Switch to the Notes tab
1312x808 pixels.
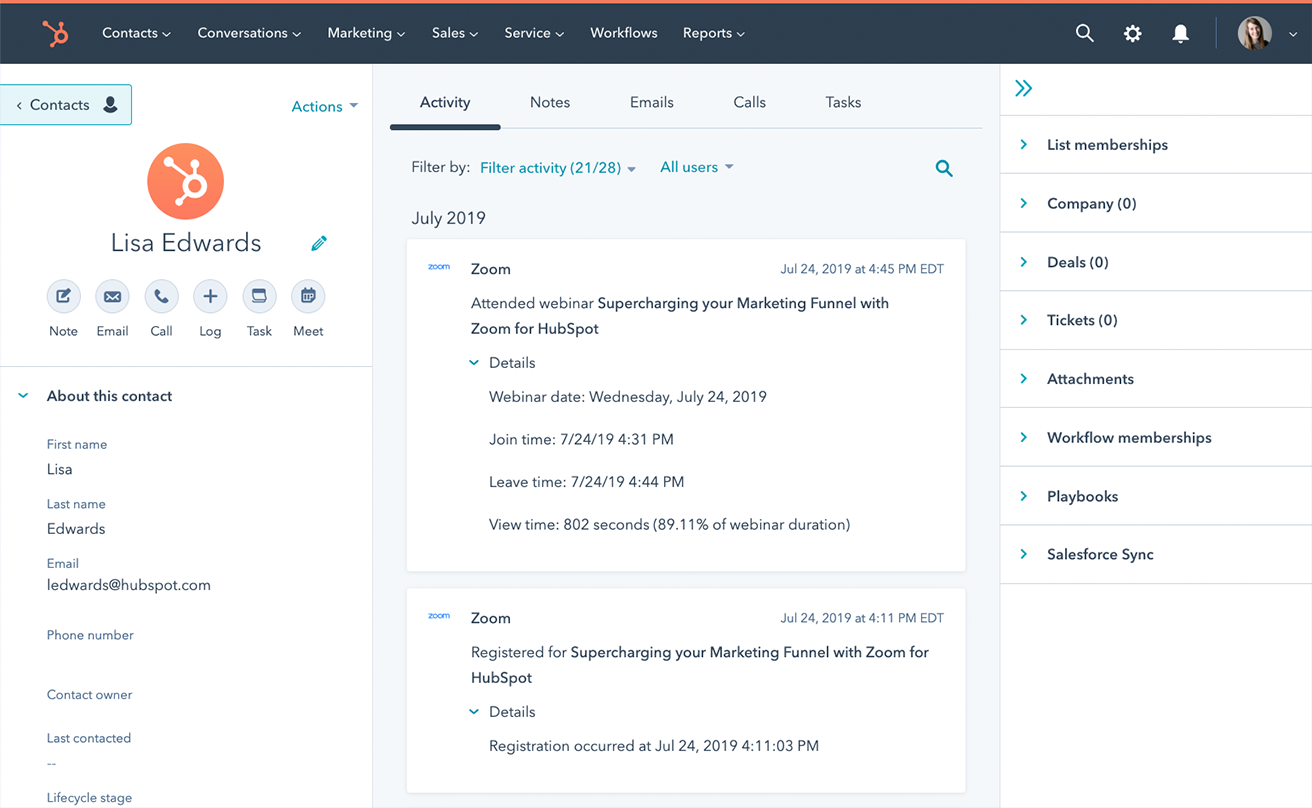[x=550, y=102]
